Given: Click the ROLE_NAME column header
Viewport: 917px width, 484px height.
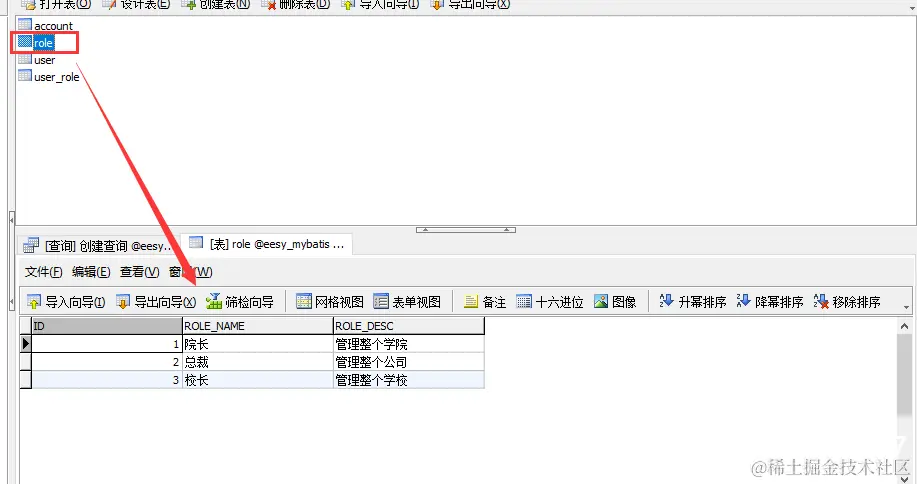Looking at the screenshot, I should tap(257, 326).
